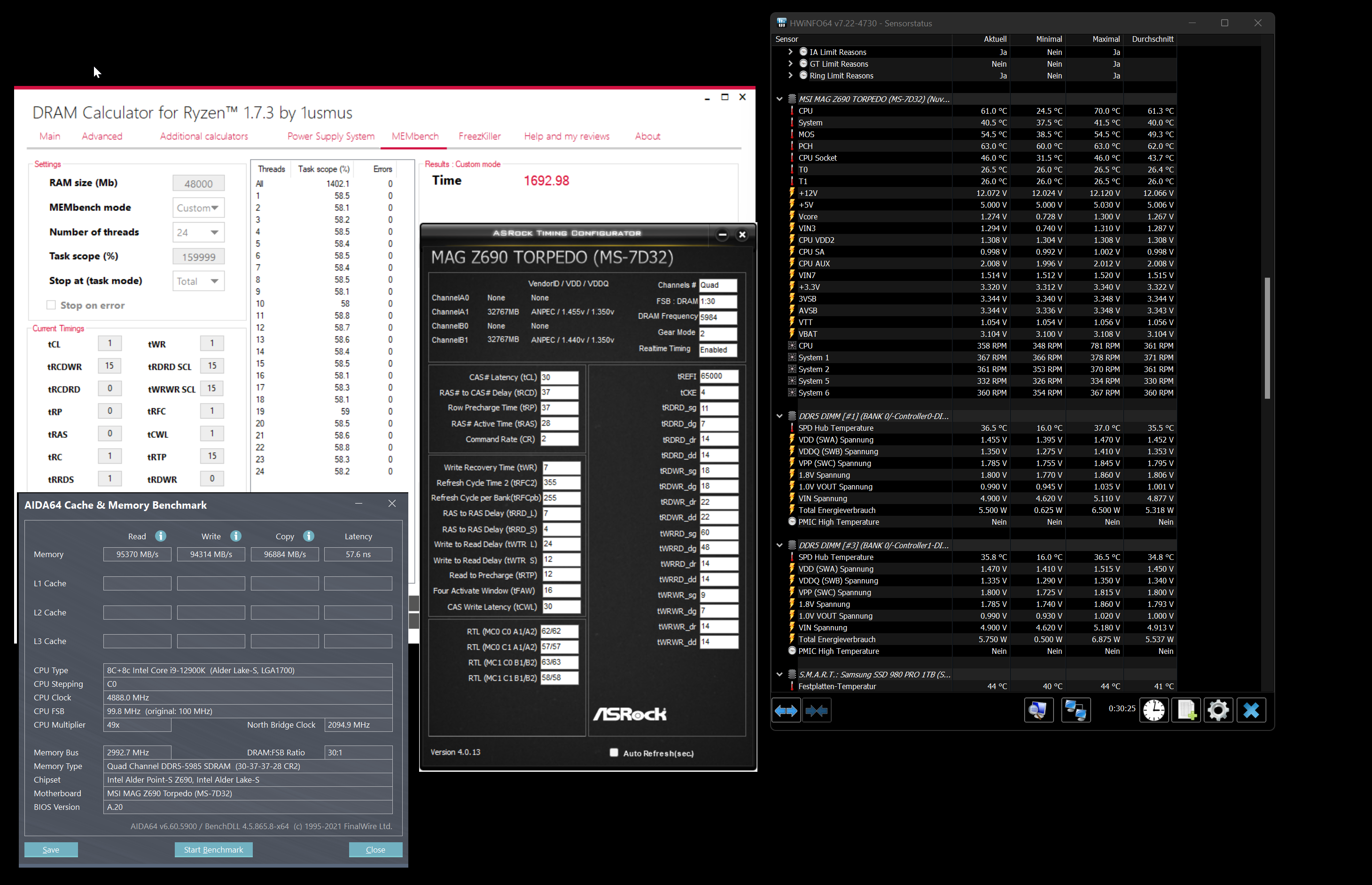The image size is (1372, 885).
Task: Switch to the Advanced tab
Action: pyautogui.click(x=102, y=136)
